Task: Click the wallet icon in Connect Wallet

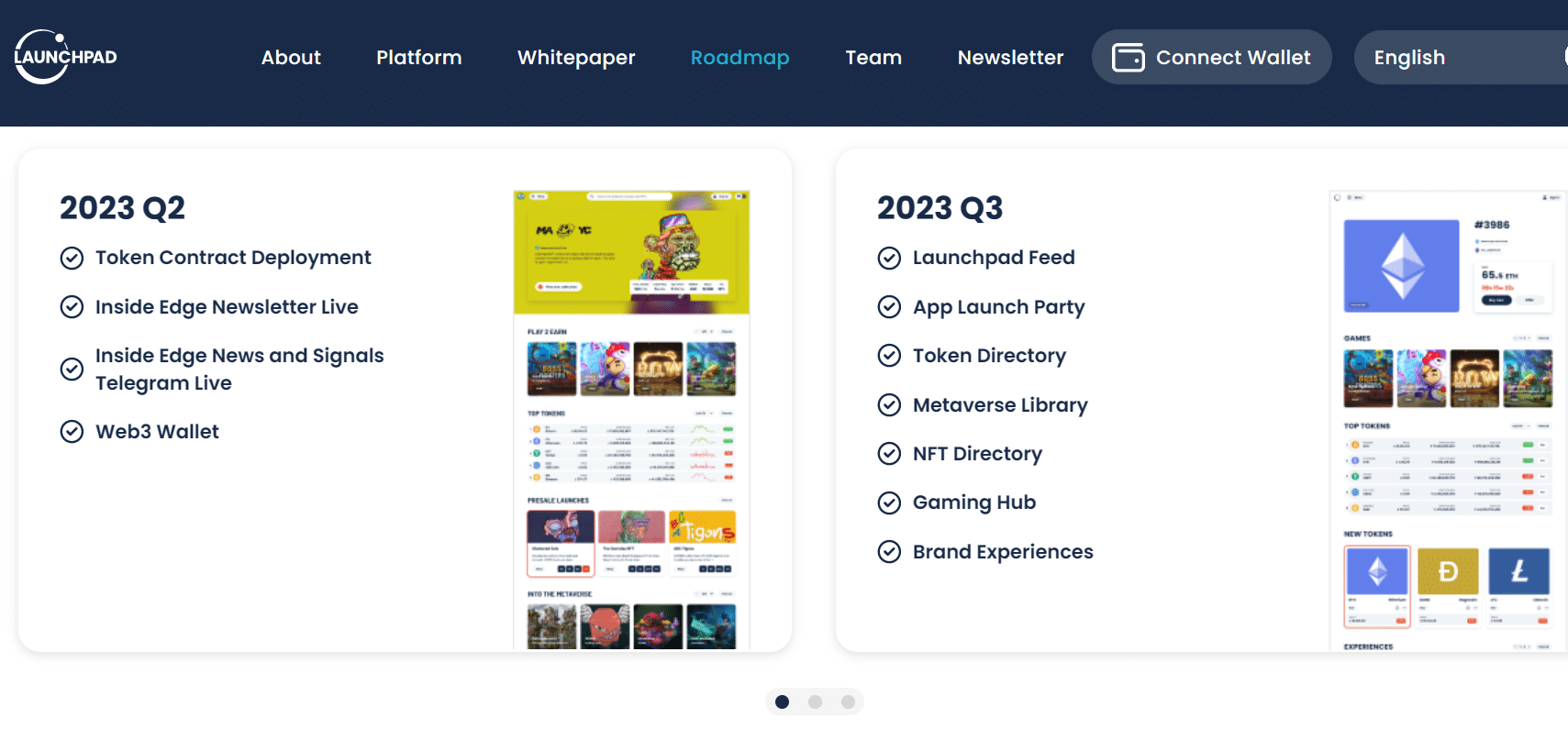Action: coord(1128,58)
